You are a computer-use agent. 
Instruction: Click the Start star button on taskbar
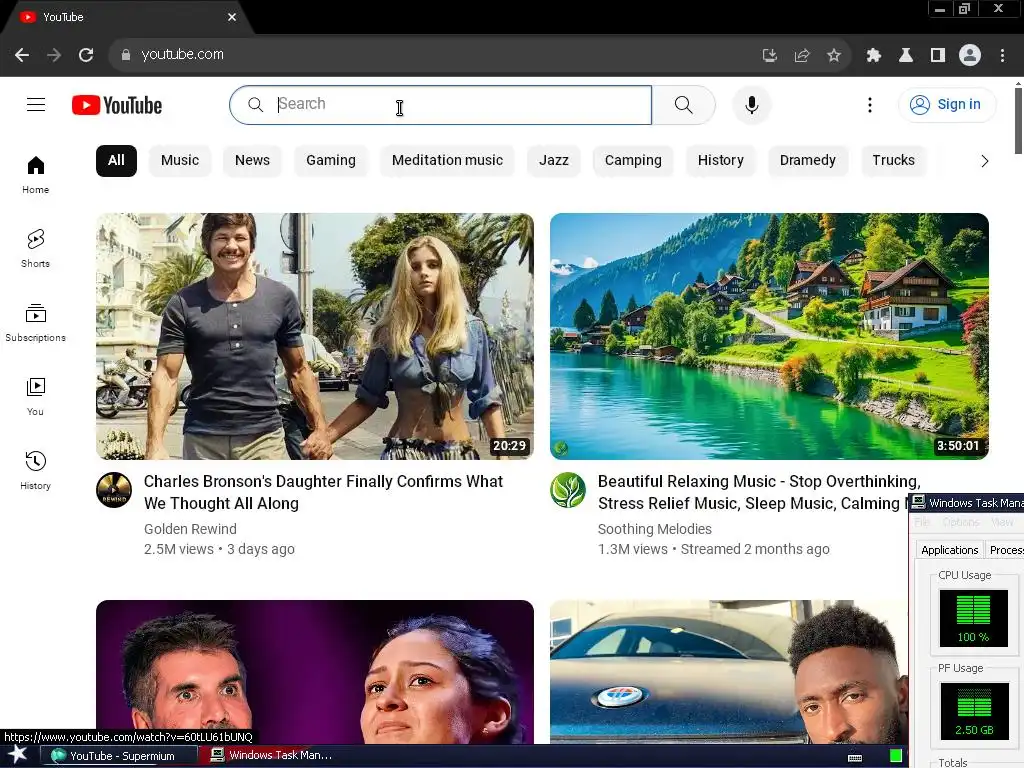click(17, 755)
